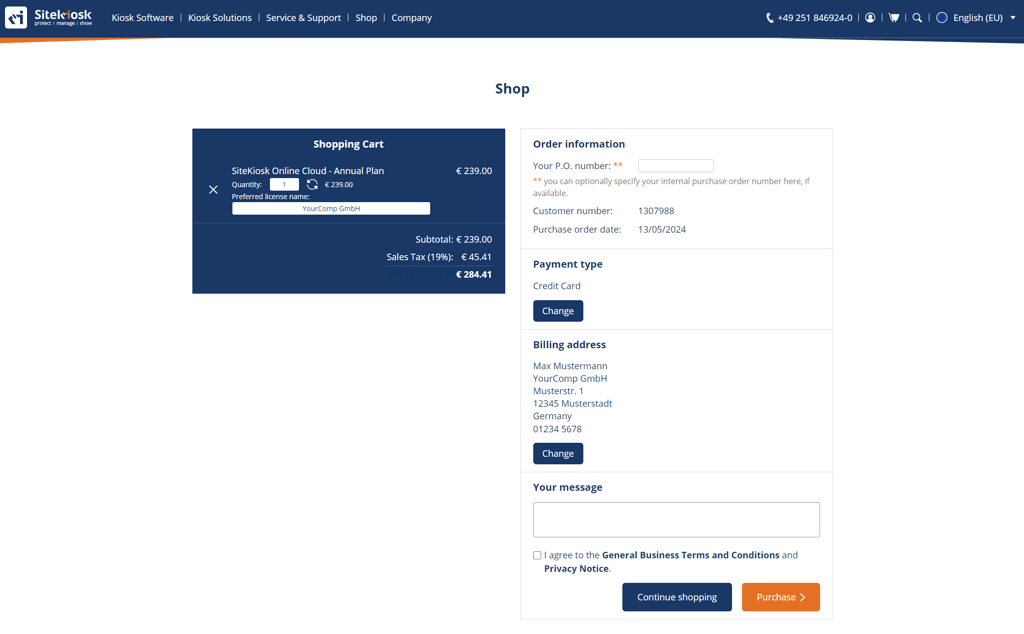Open the user account icon

tap(870, 18)
